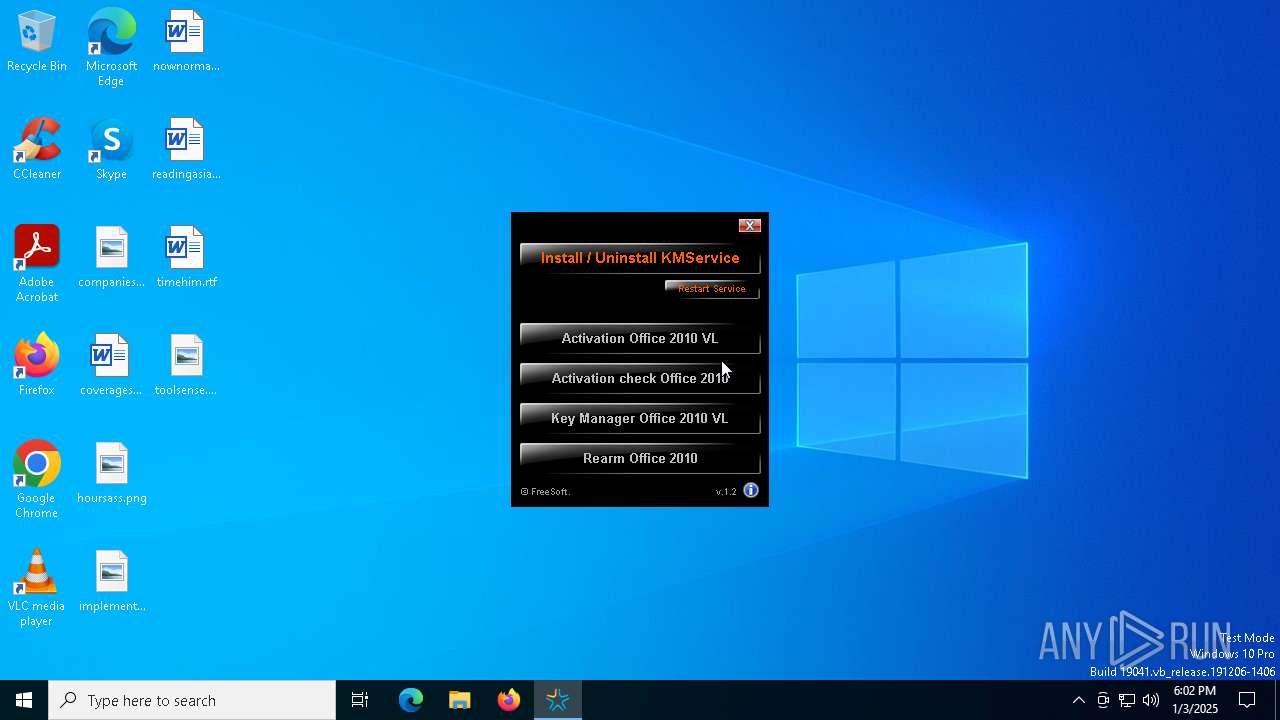The width and height of the screenshot is (1280, 720).
Task: Select the Microsoft Edge desktop shortcut
Action: [111, 48]
